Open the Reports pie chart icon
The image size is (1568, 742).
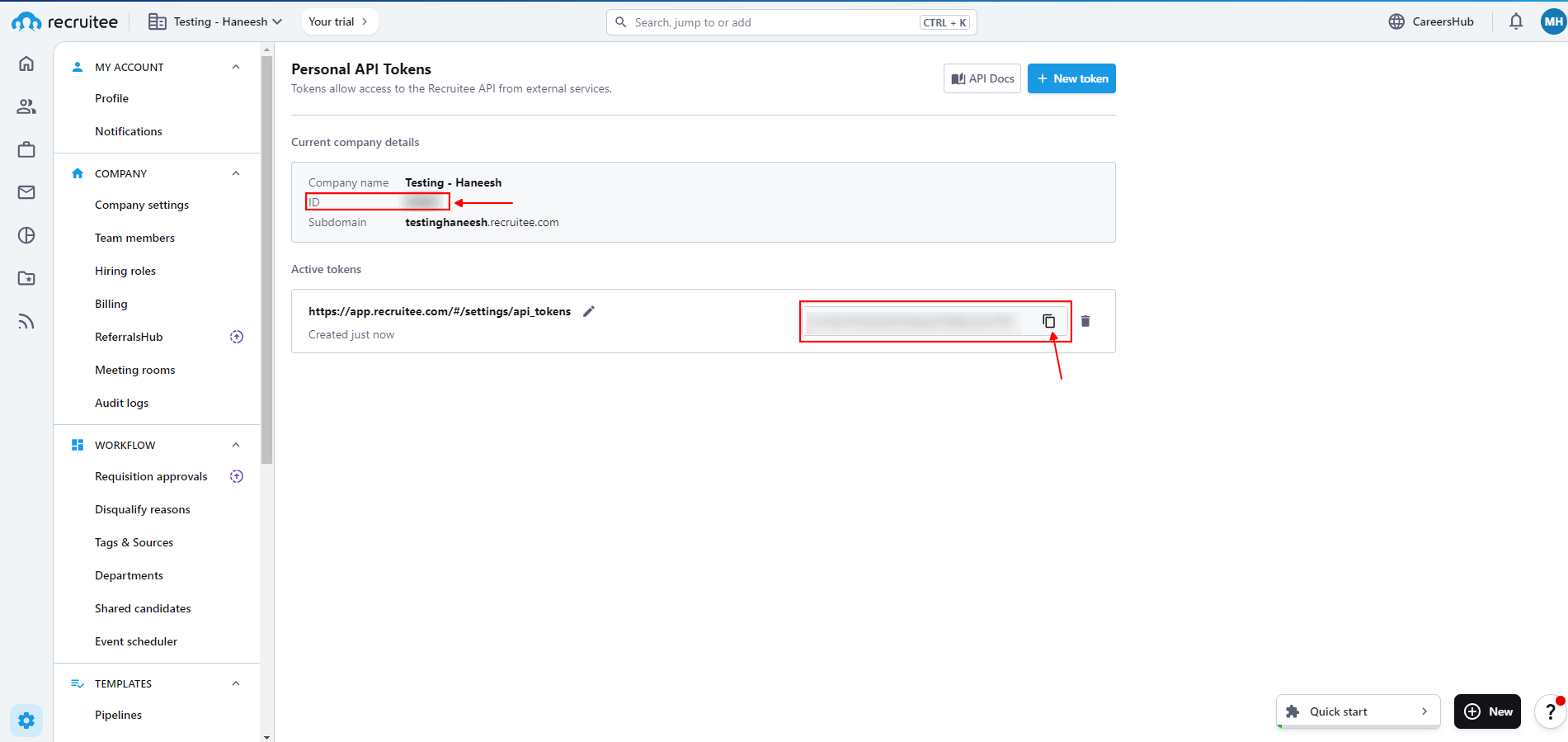26,235
